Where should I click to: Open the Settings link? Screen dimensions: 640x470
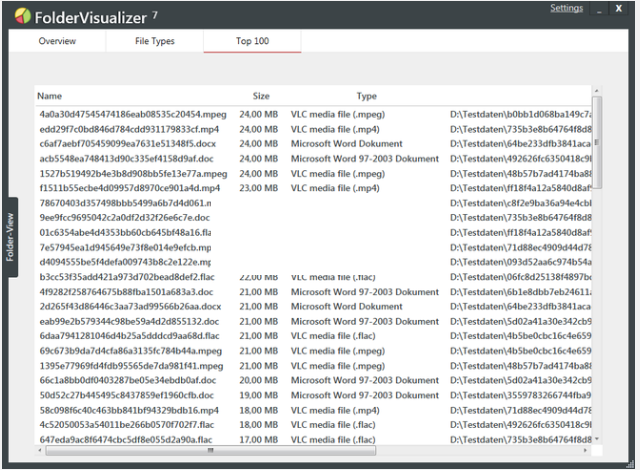pos(566,9)
